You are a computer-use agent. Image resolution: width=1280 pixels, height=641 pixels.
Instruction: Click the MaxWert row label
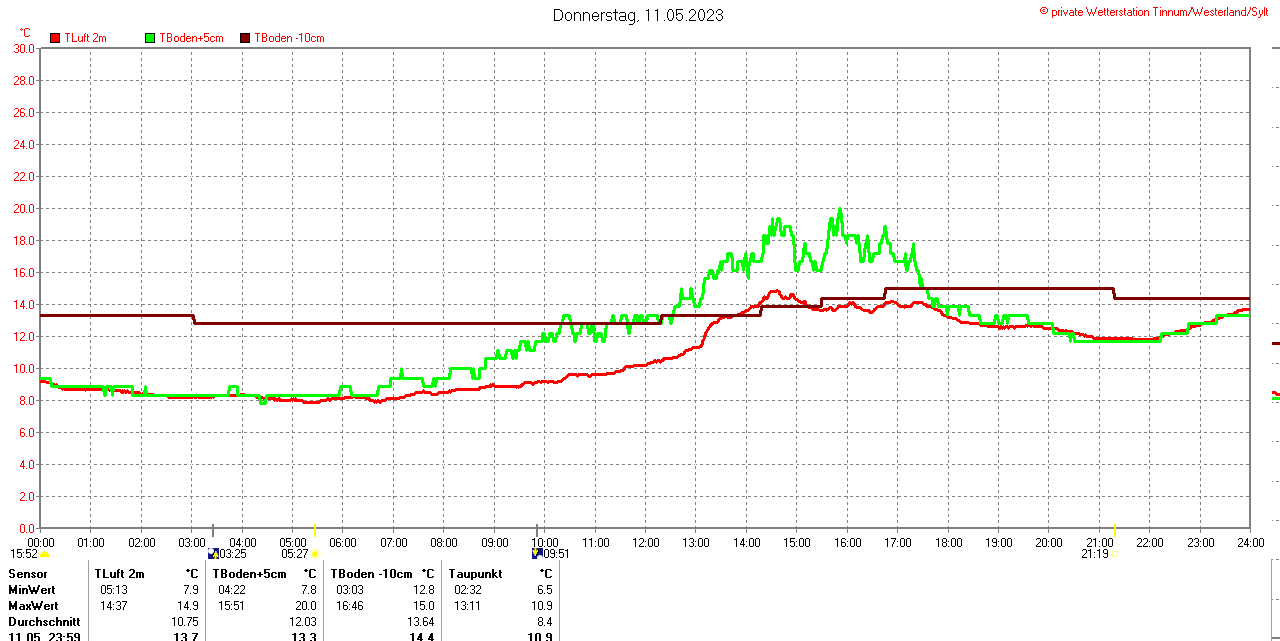point(33,606)
